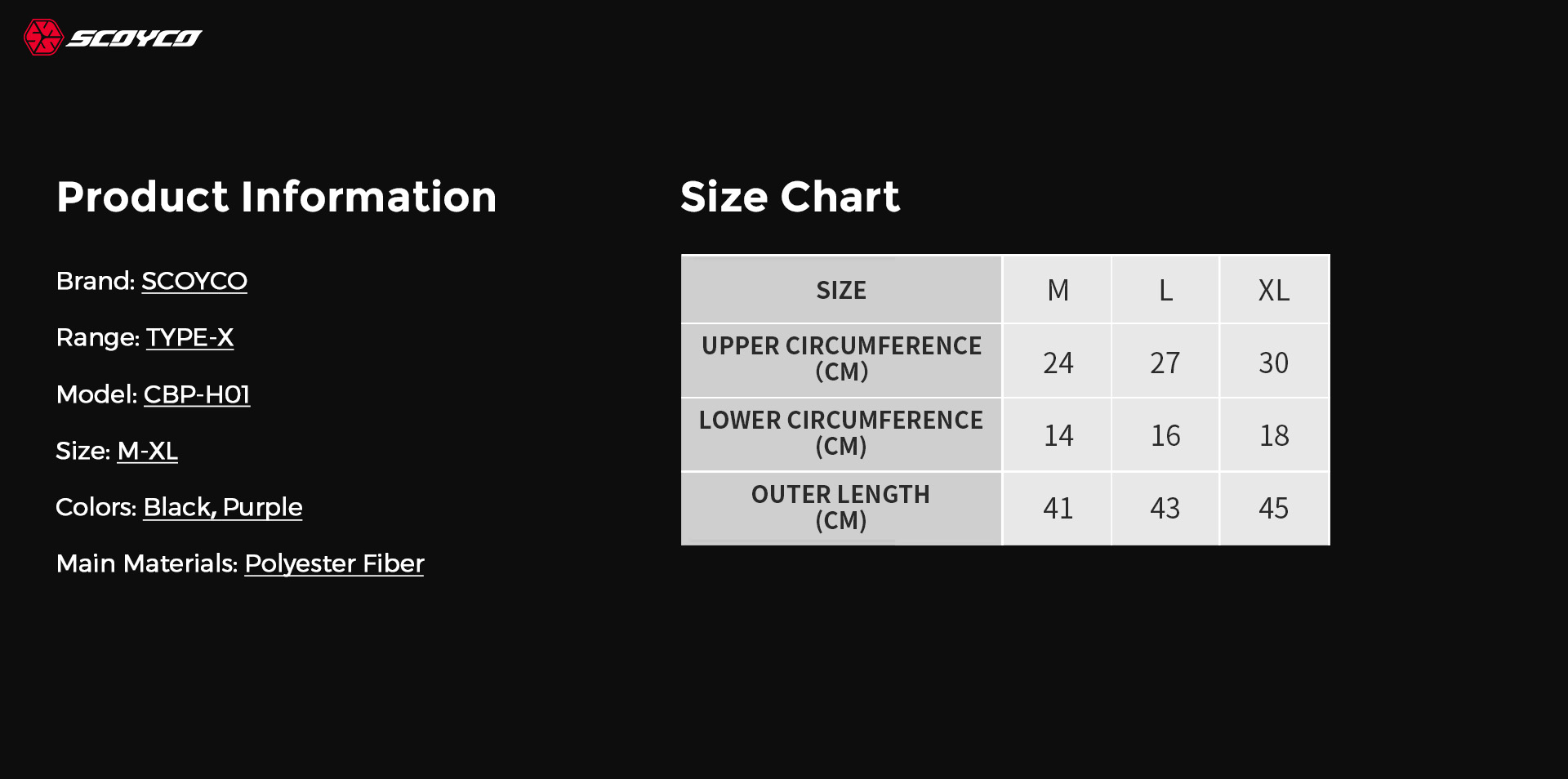Select the CBP-H01 model link
The image size is (1568, 779).
pos(197,394)
